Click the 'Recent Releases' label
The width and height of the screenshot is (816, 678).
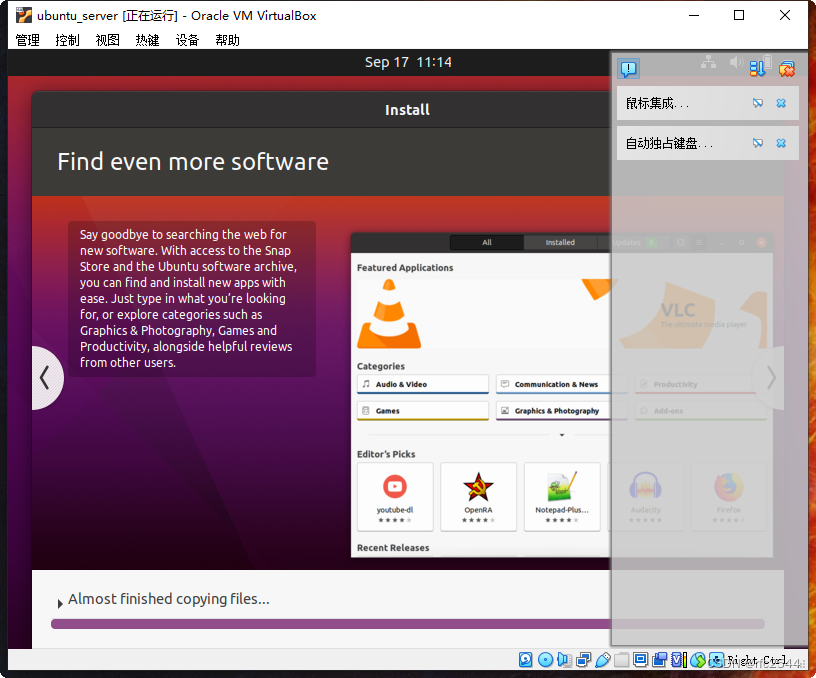tap(393, 548)
